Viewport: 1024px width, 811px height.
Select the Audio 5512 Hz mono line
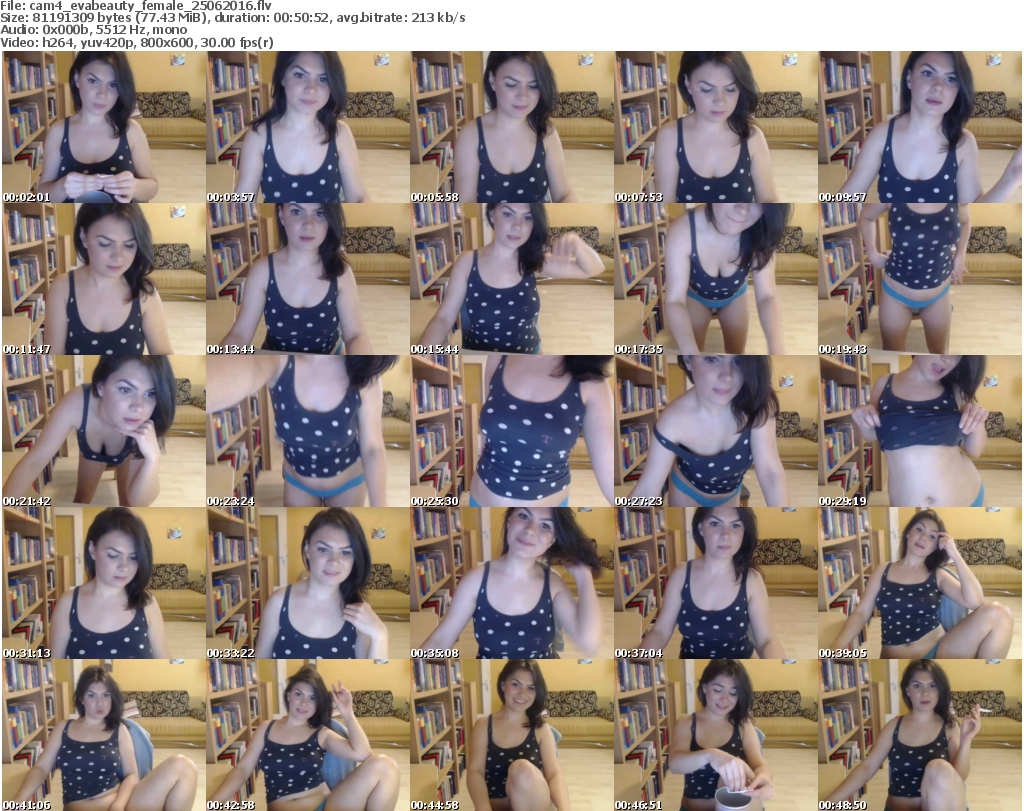[x=94, y=30]
